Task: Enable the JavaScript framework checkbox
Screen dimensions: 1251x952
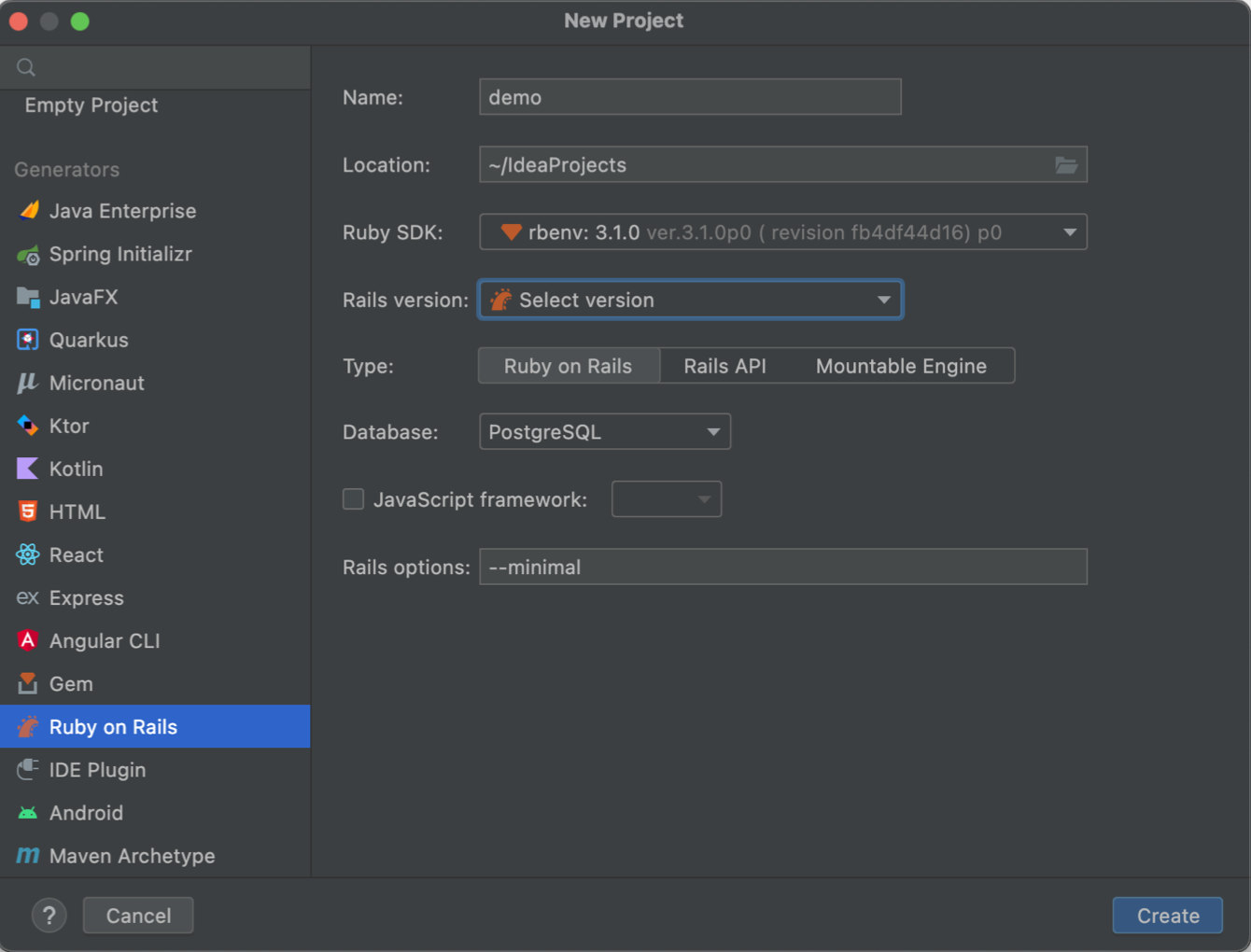Action: (353, 499)
